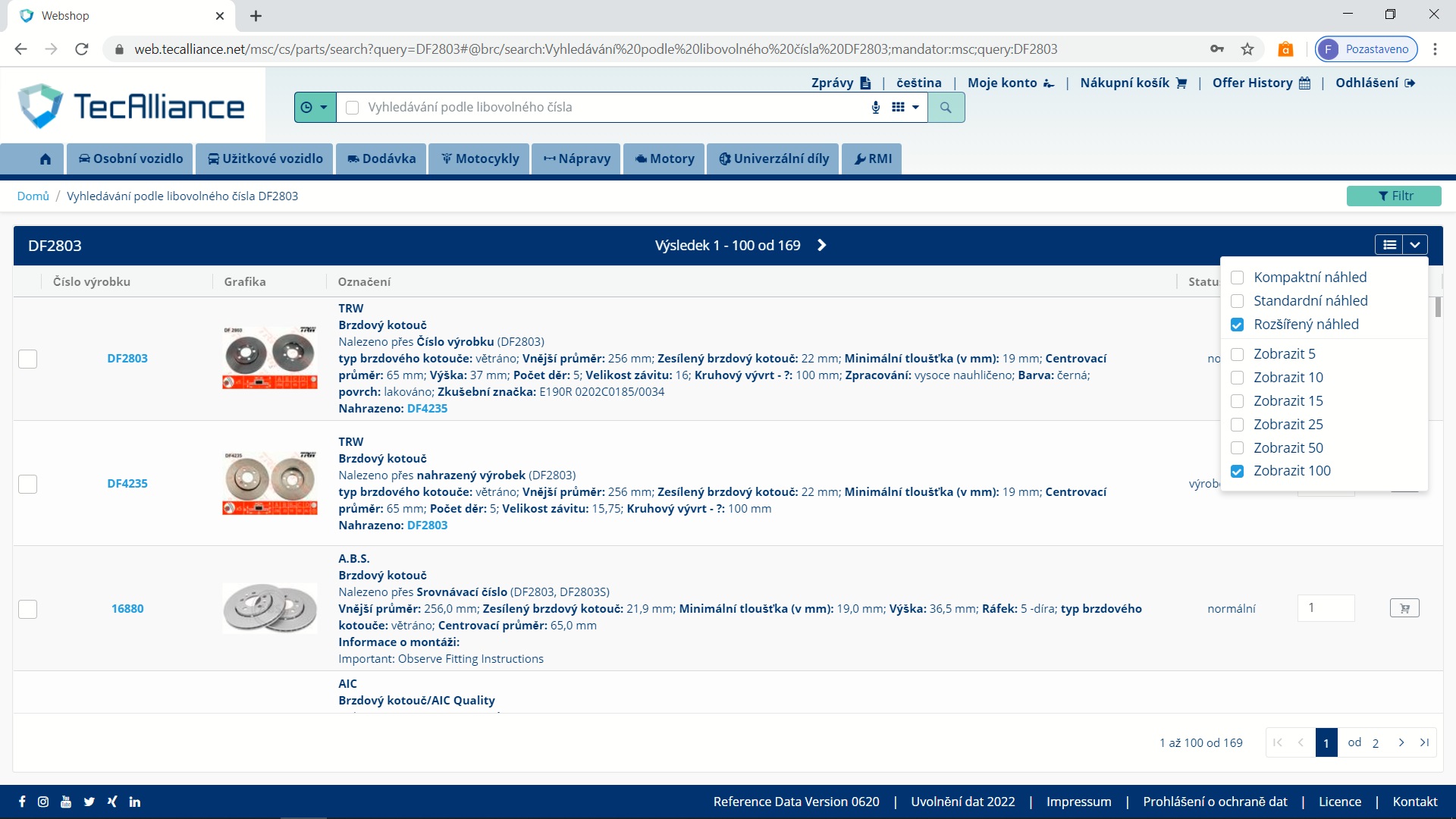This screenshot has height=819, width=1456.
Task: Click the browser extension shopping icon
Action: pos(1285,49)
